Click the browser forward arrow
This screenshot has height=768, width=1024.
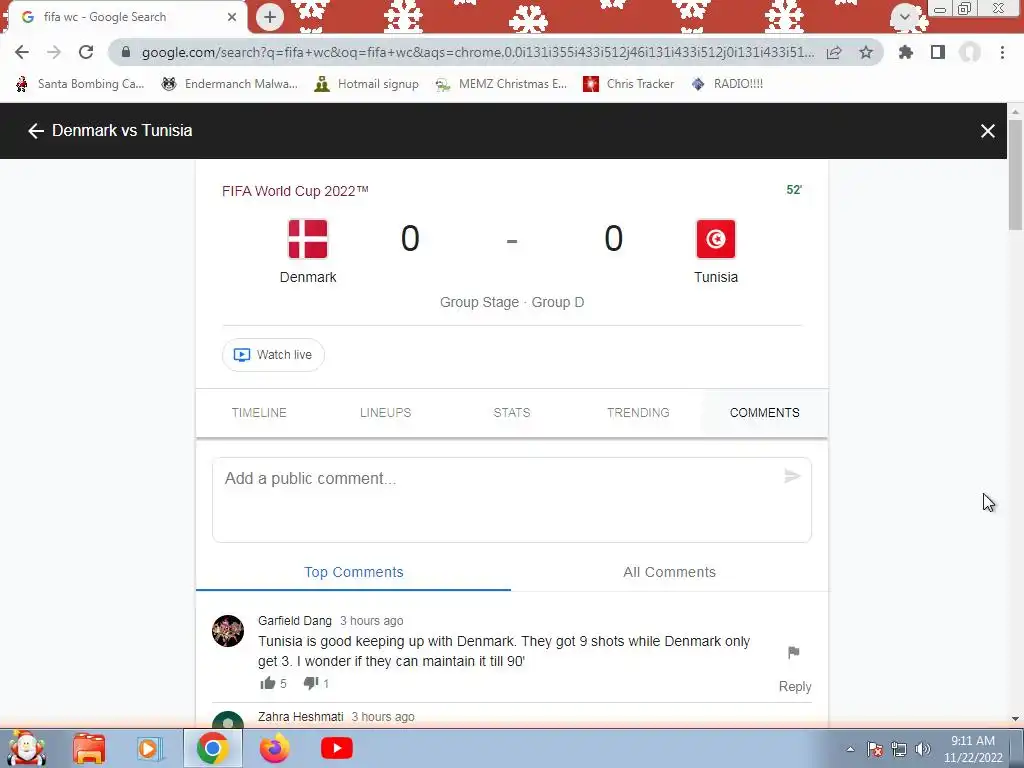point(54,52)
